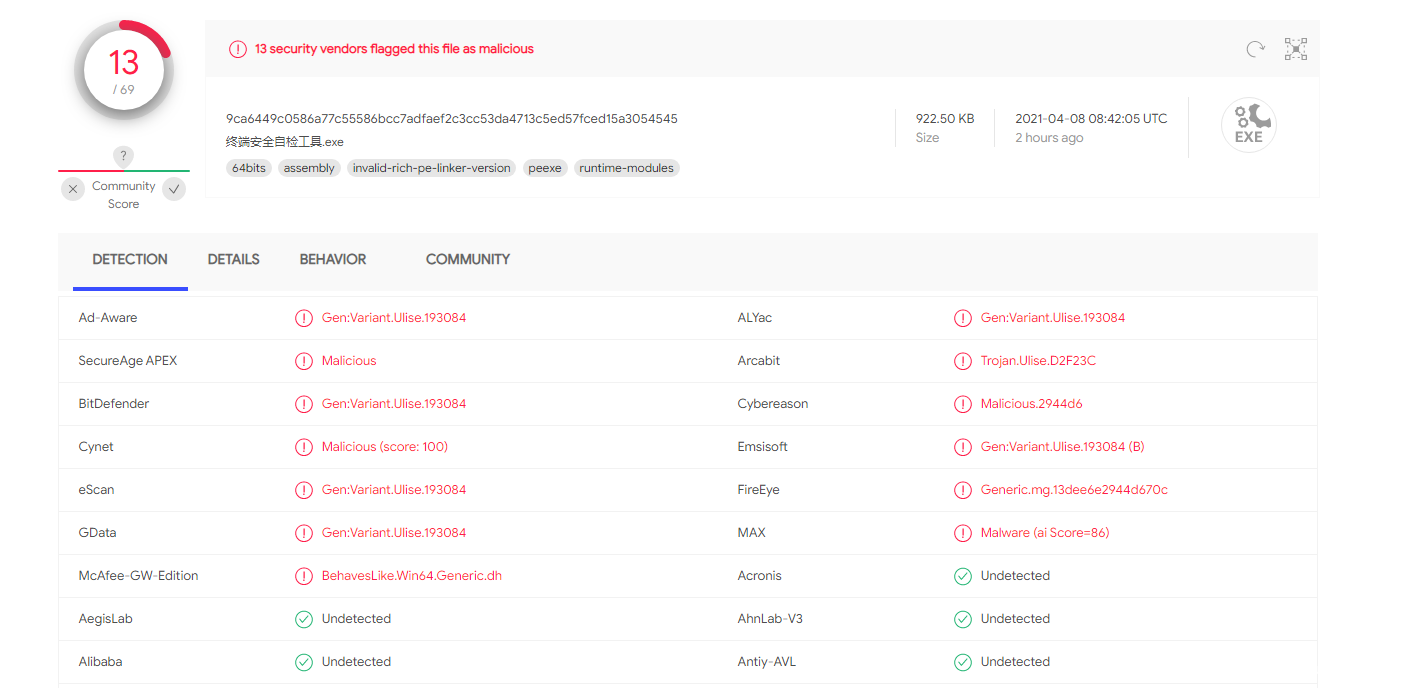1414x688 pixels.
Task: Click the file SHA-256 hash text
Action: pos(452,119)
